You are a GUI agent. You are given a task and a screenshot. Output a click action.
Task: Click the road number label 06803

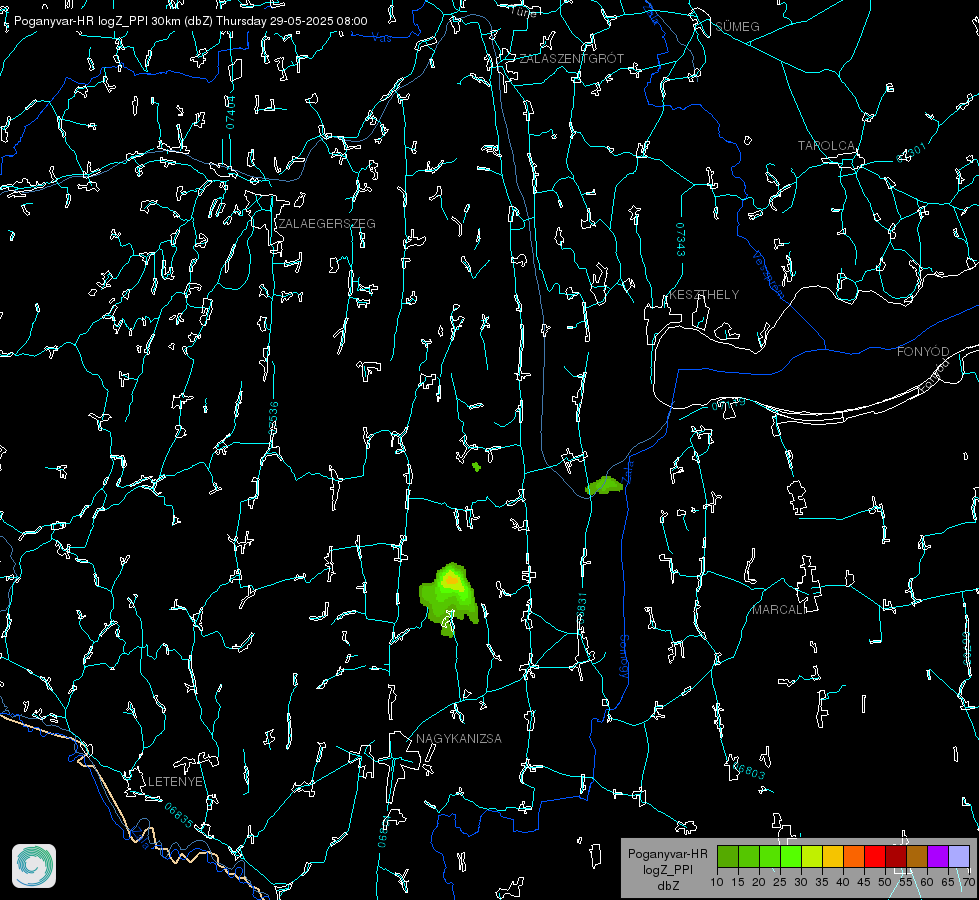tap(749, 770)
